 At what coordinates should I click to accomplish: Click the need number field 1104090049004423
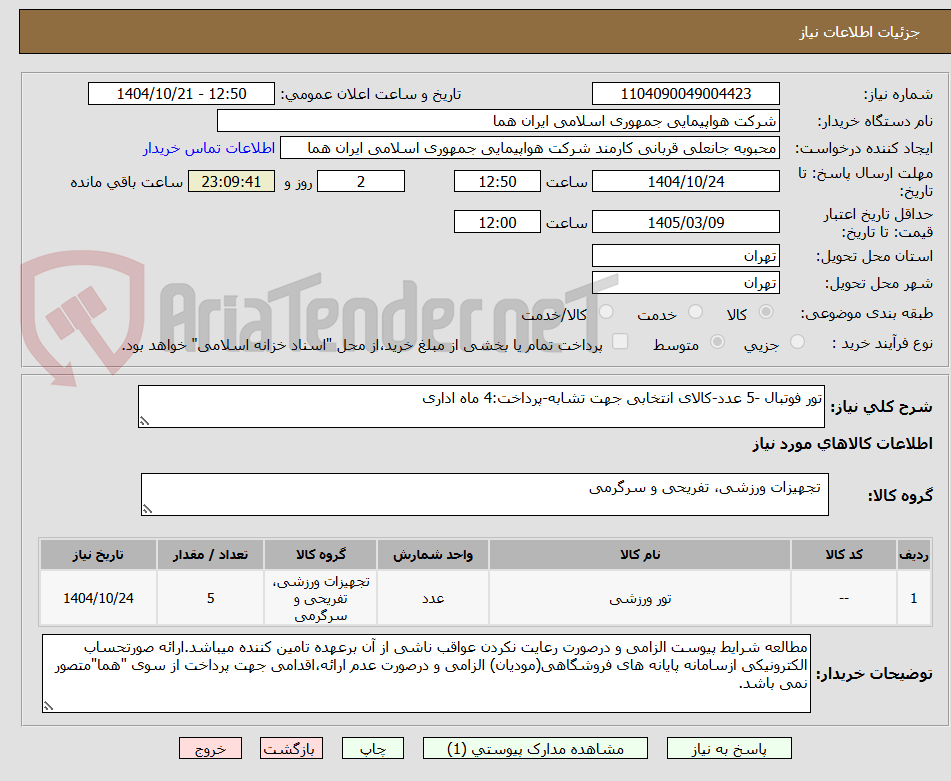point(686,93)
